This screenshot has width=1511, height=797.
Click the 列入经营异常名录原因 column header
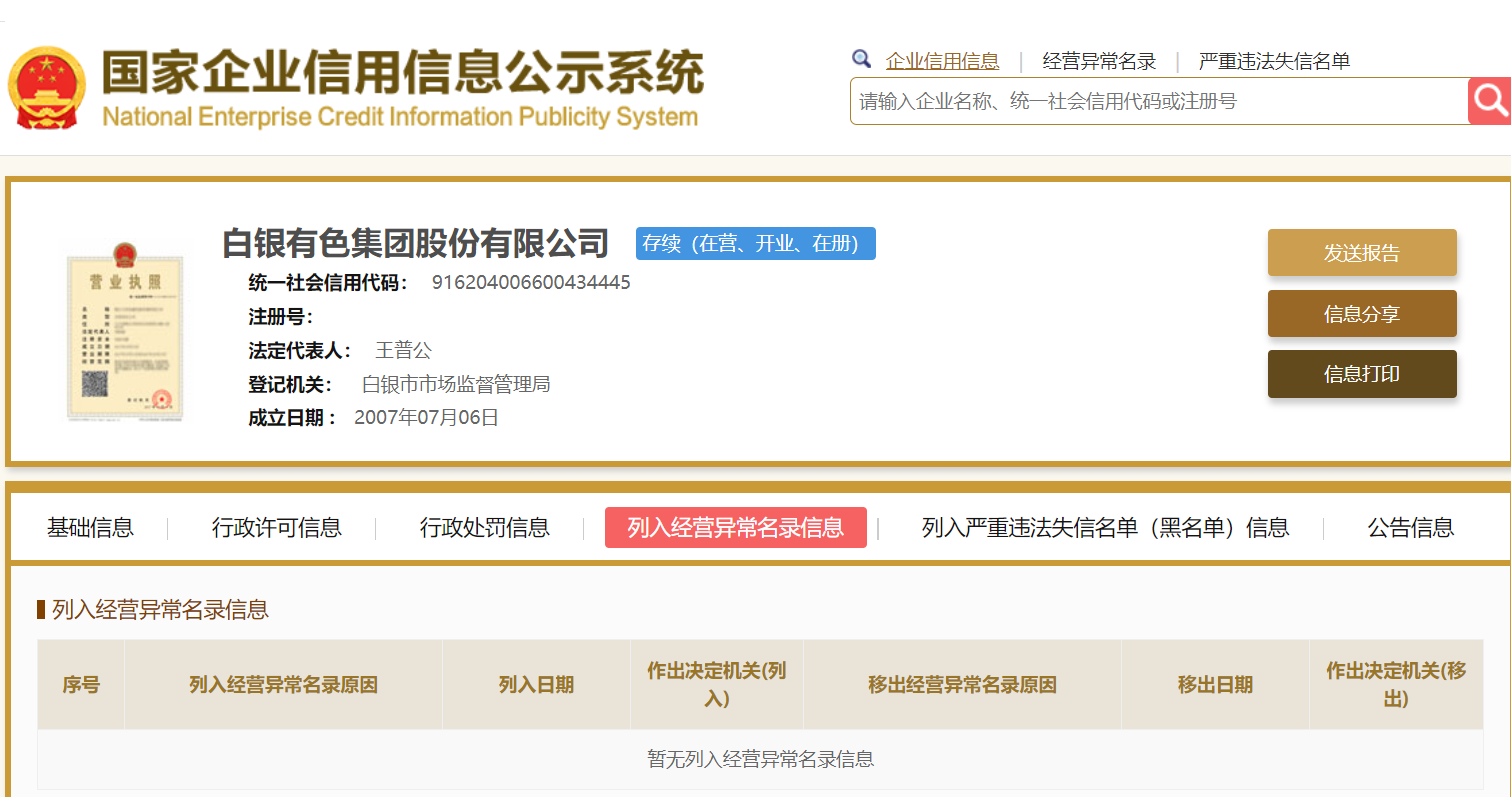283,685
